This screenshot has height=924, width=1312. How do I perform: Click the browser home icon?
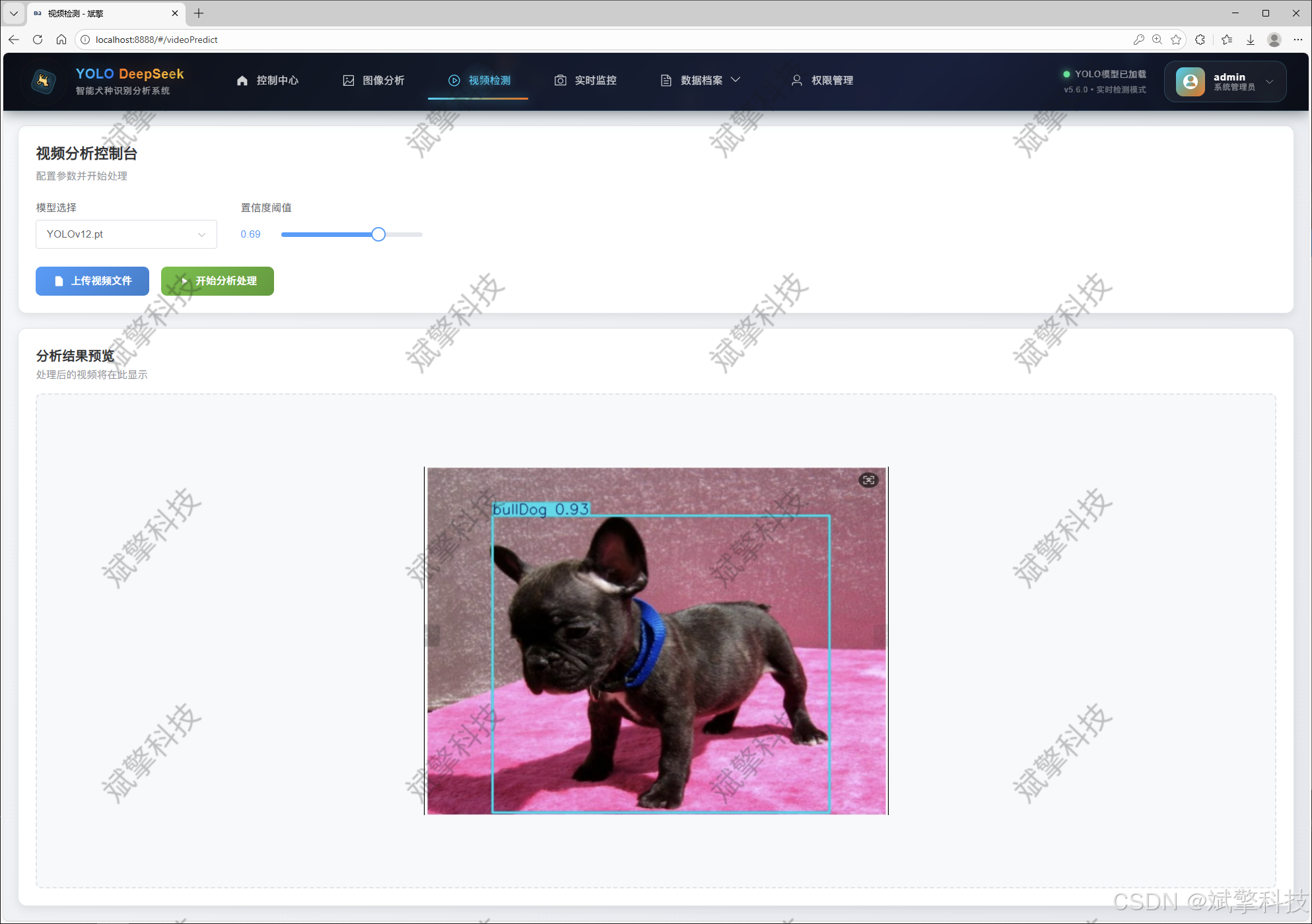(61, 40)
